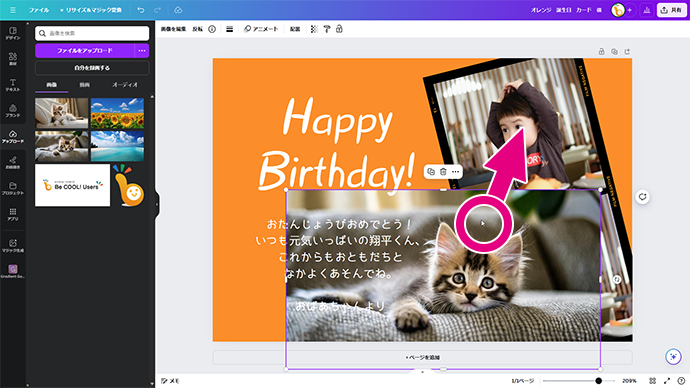Open the grid view icon

pyautogui.click(x=653, y=381)
